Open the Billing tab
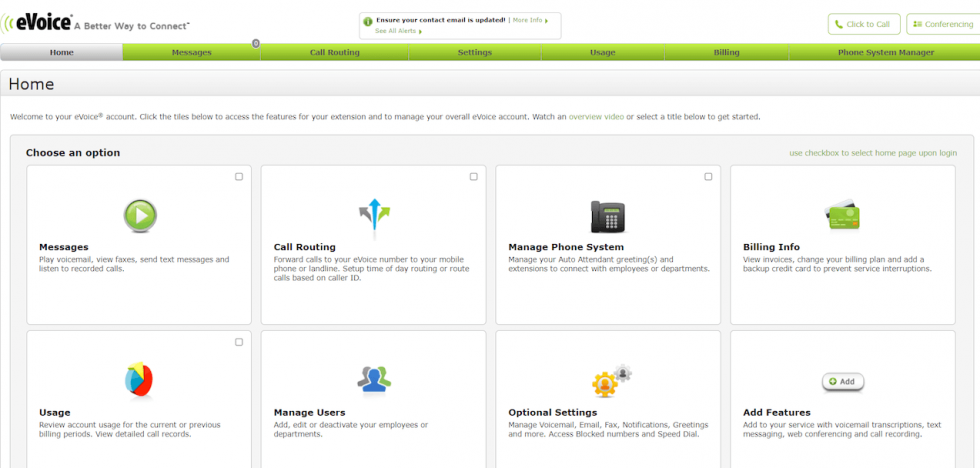980x468 pixels. click(726, 52)
